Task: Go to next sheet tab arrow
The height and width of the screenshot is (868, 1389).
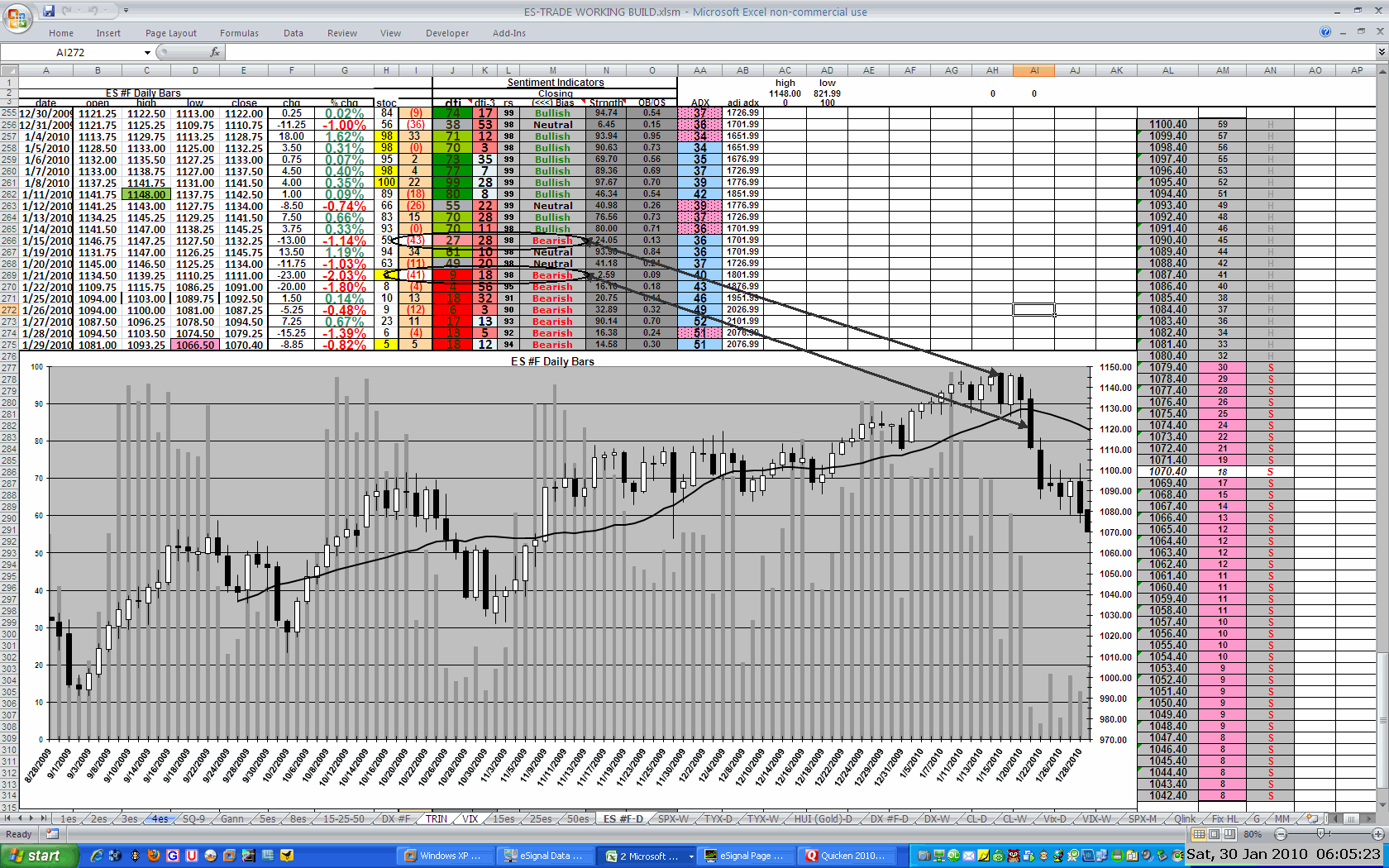Action: 32,818
